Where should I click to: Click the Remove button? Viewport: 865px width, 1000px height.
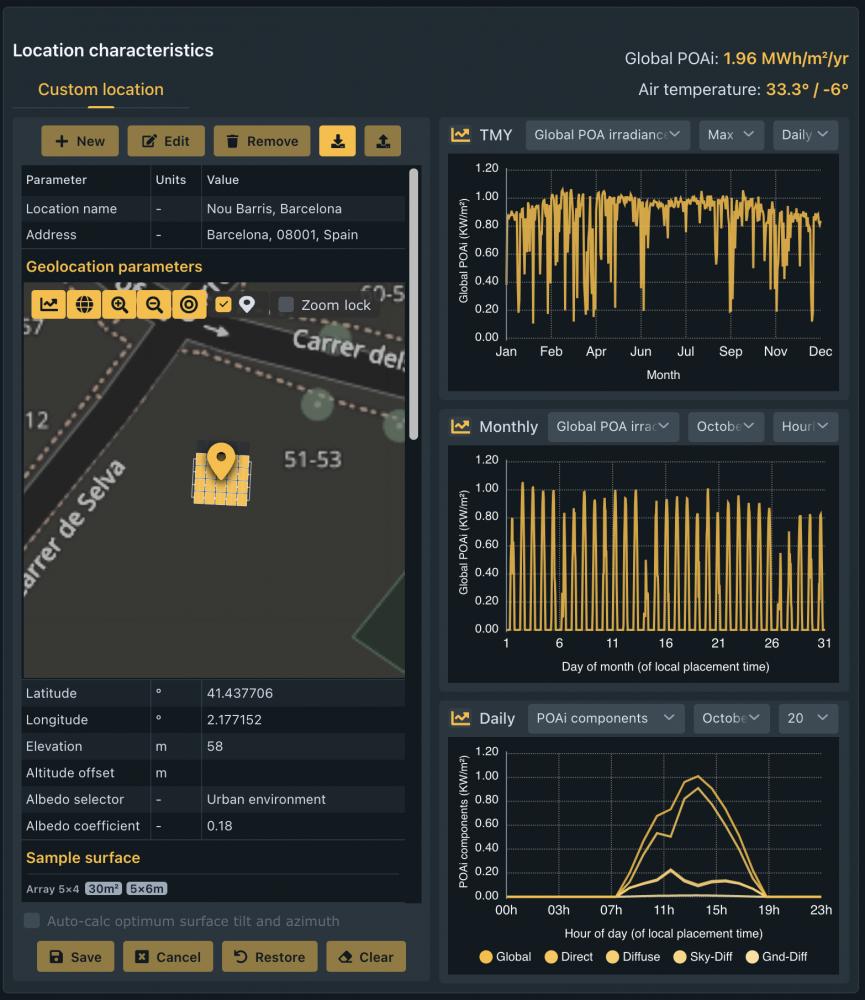262,141
